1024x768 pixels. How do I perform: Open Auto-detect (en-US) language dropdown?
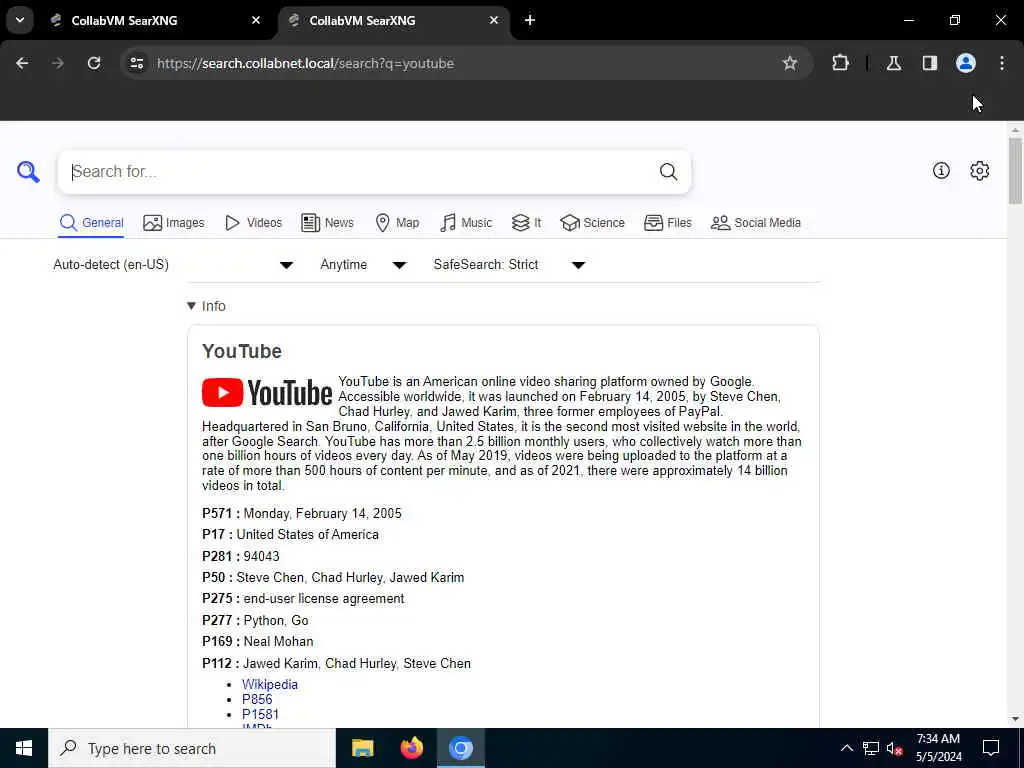click(x=174, y=264)
